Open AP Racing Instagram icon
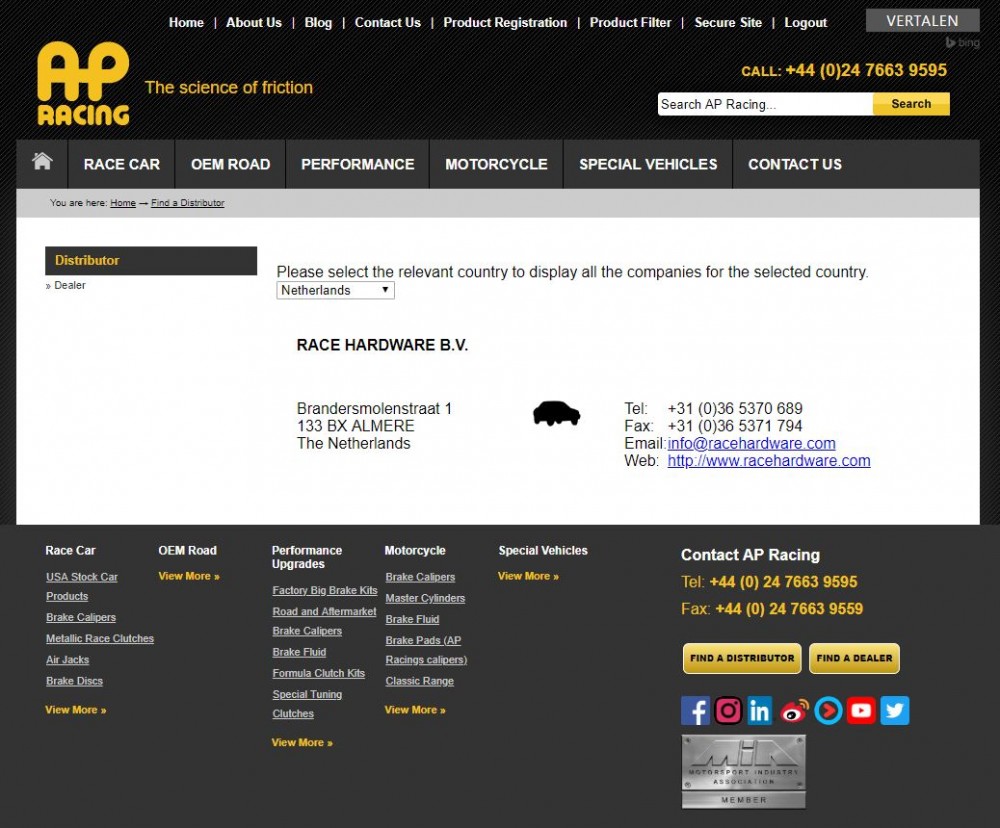The width and height of the screenshot is (1000, 828). coord(728,711)
